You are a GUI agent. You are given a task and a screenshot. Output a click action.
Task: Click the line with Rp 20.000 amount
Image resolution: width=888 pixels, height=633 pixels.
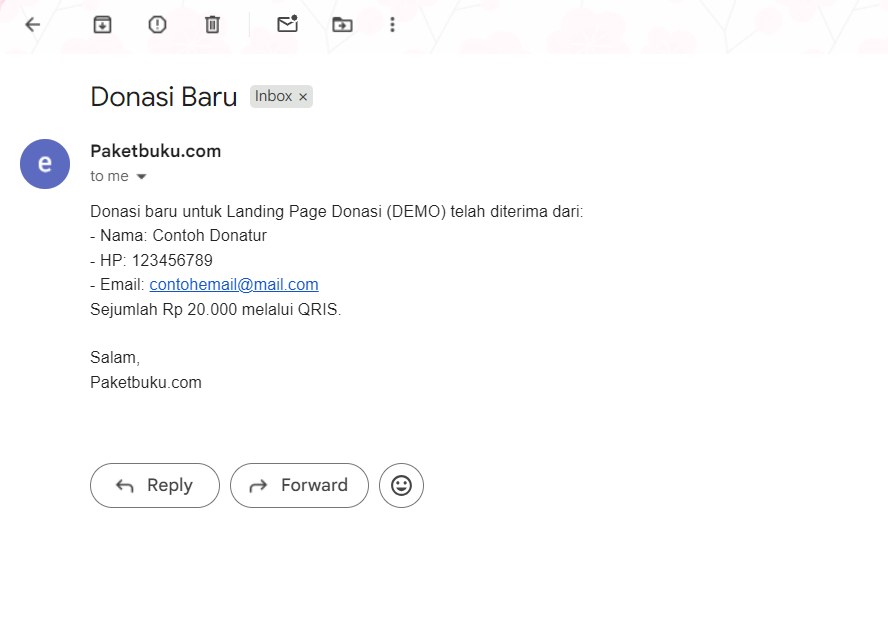215,309
